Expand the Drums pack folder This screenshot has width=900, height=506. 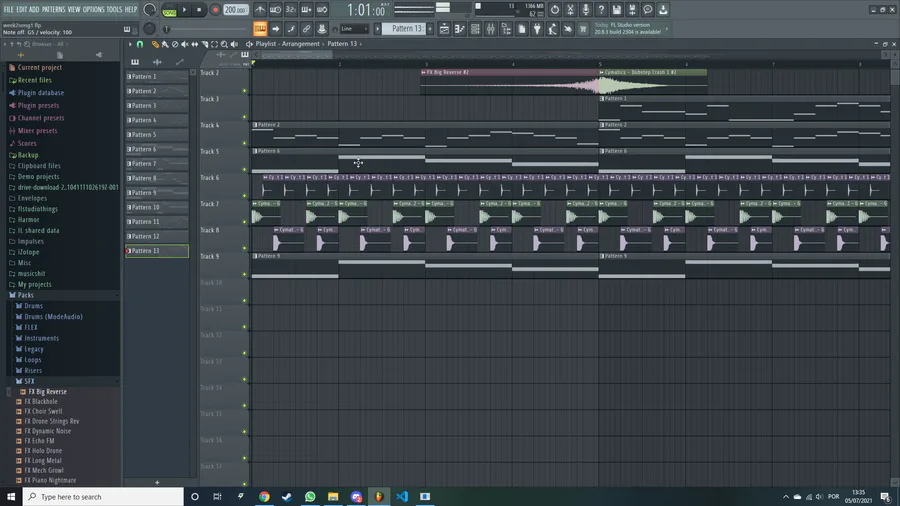pos(33,306)
